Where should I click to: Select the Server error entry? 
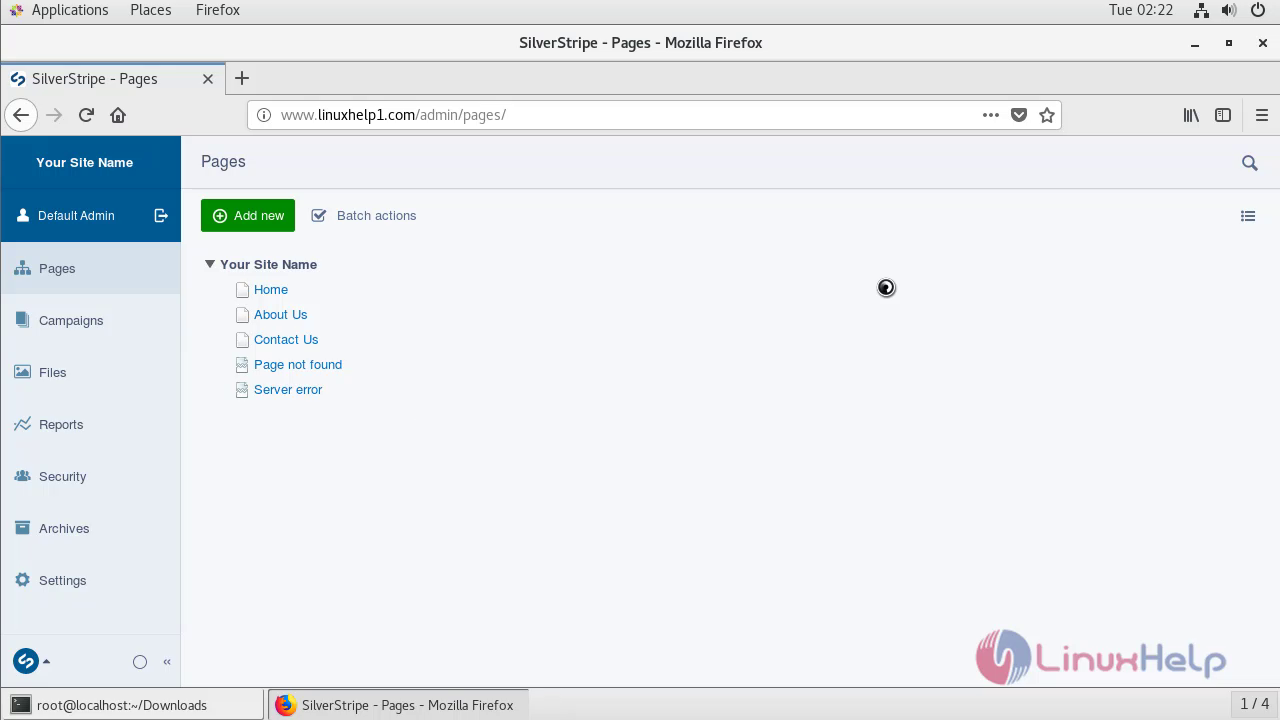tap(288, 389)
